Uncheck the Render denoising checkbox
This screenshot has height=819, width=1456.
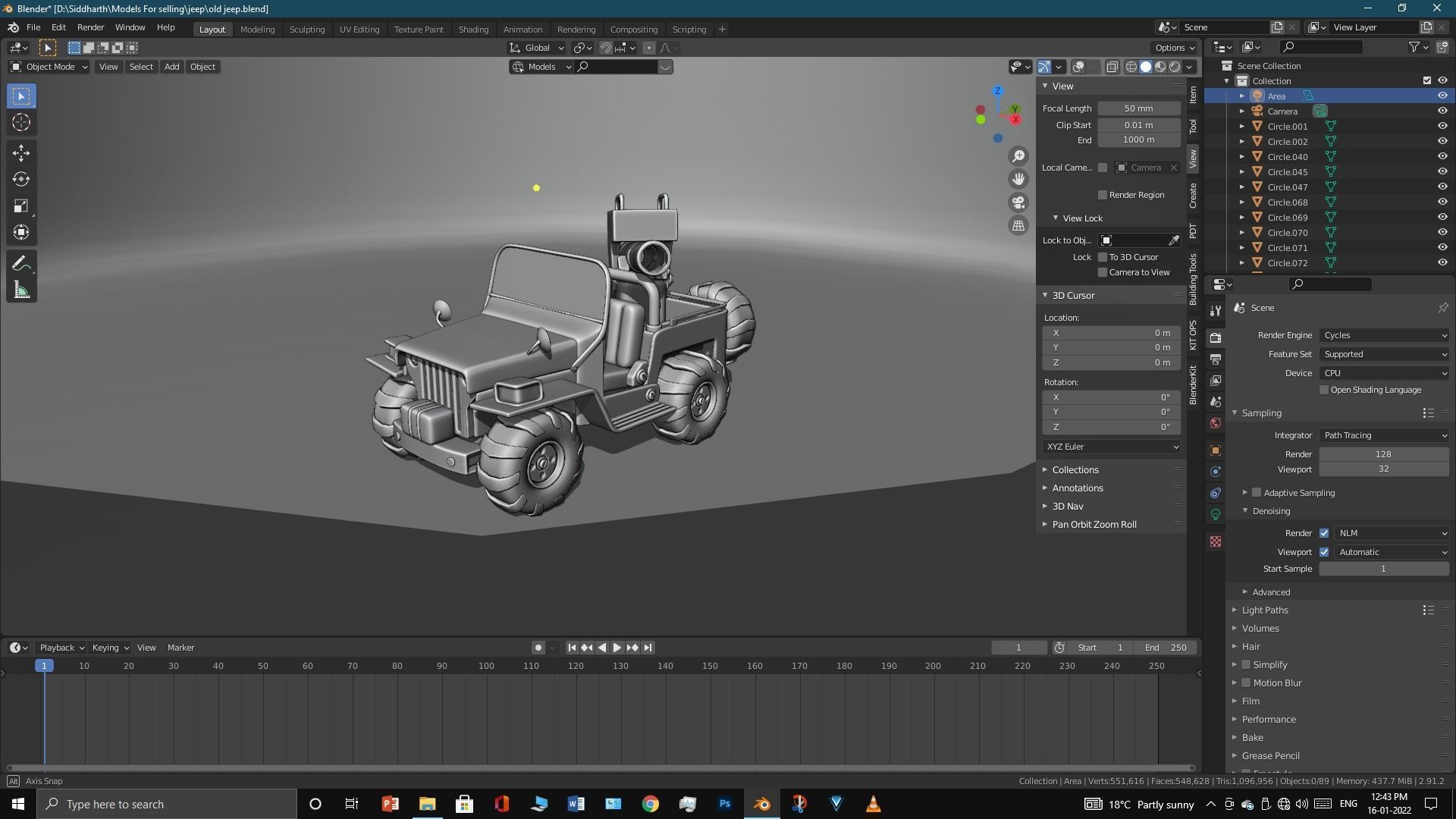click(1324, 533)
